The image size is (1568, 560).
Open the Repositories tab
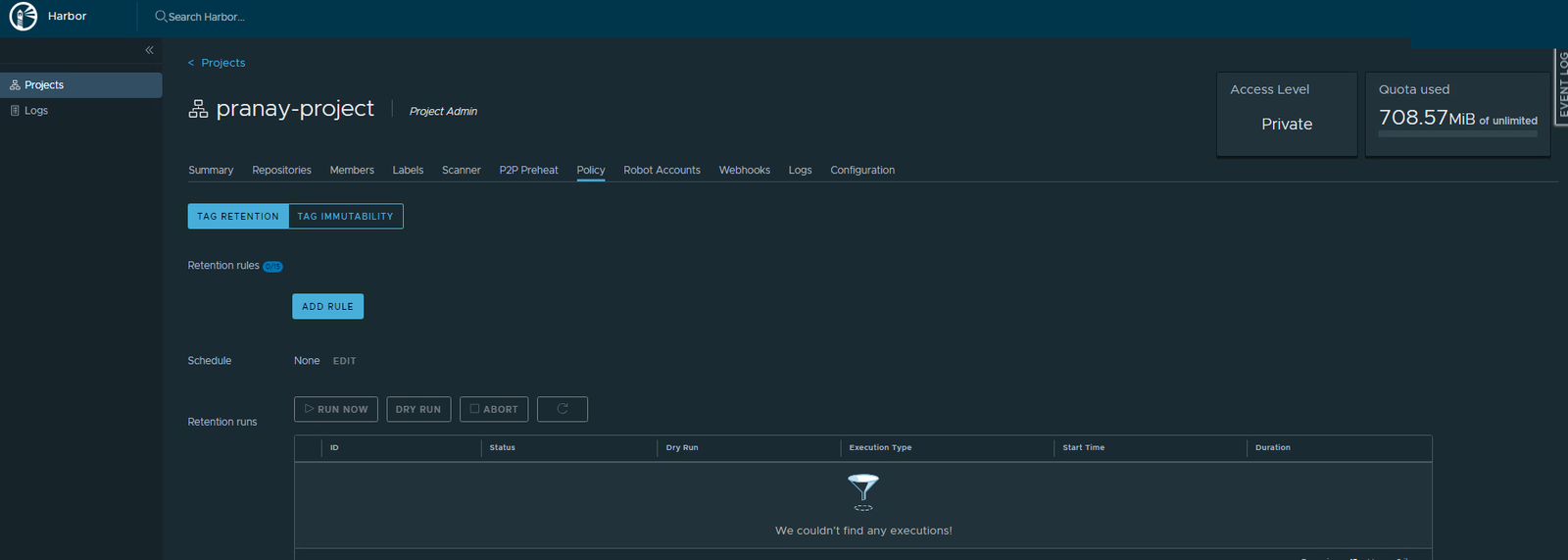click(281, 171)
